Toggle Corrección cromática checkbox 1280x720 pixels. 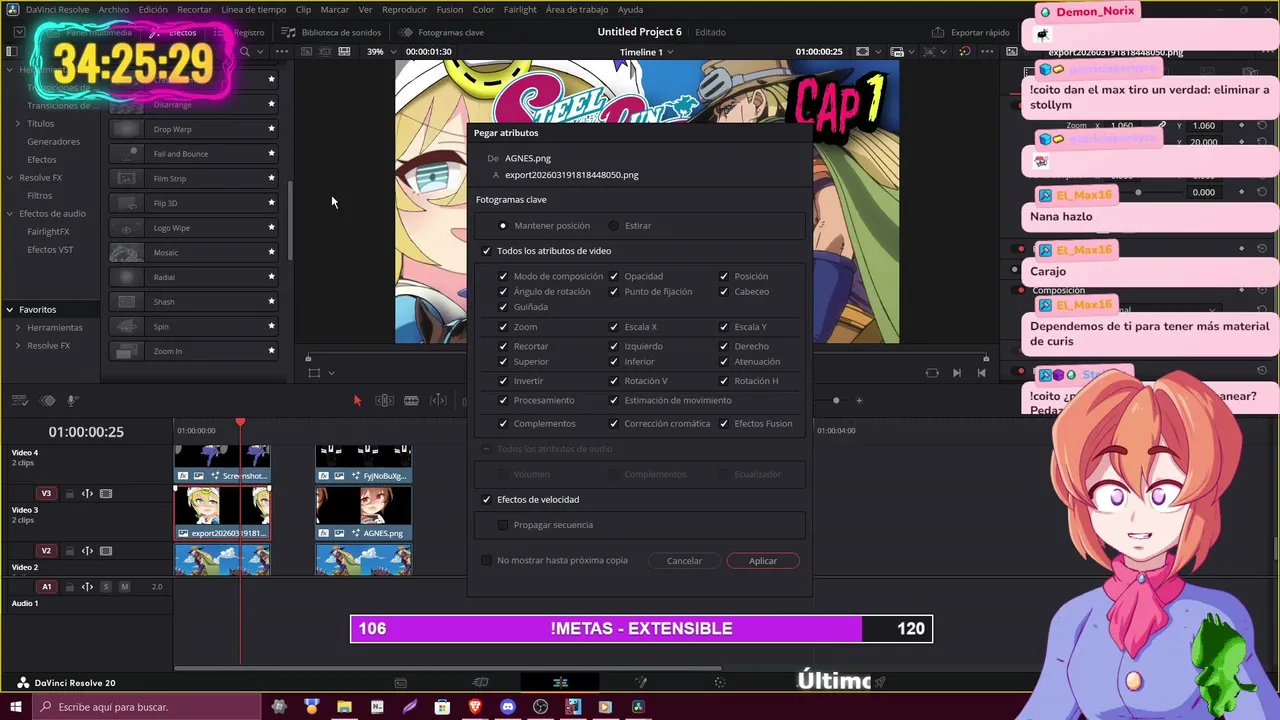[x=614, y=424]
